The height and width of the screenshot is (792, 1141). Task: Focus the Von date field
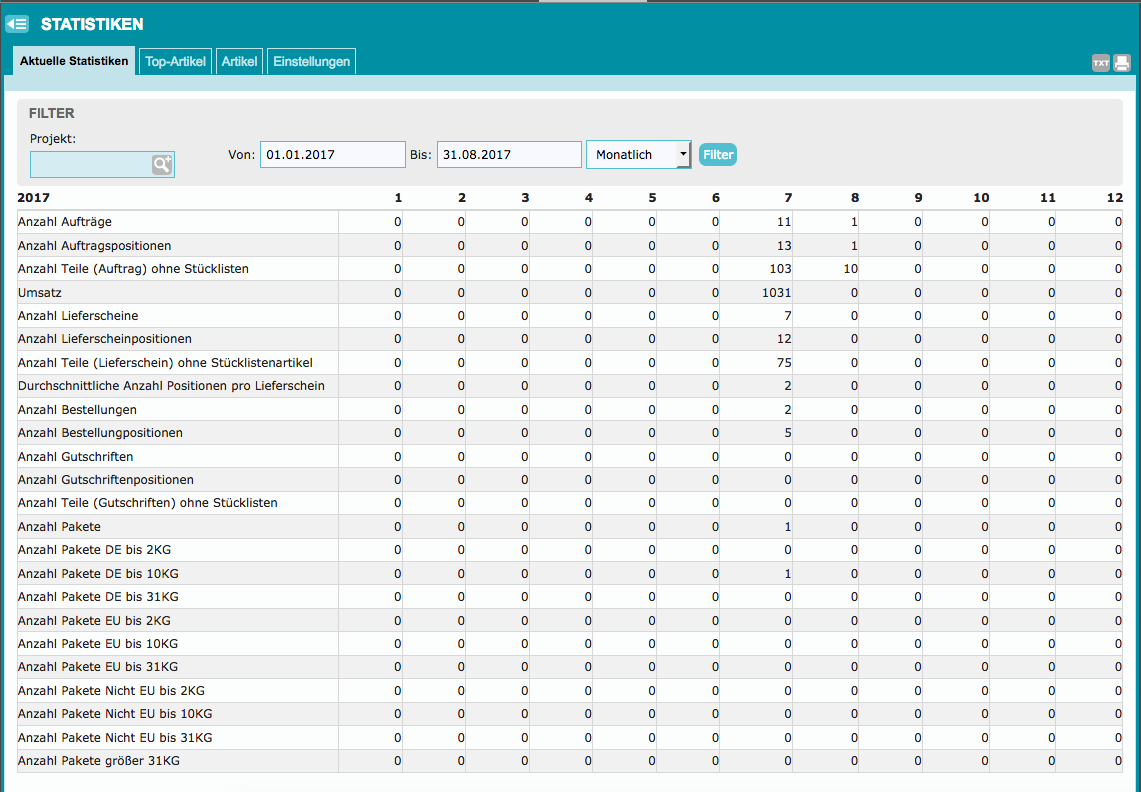(333, 154)
